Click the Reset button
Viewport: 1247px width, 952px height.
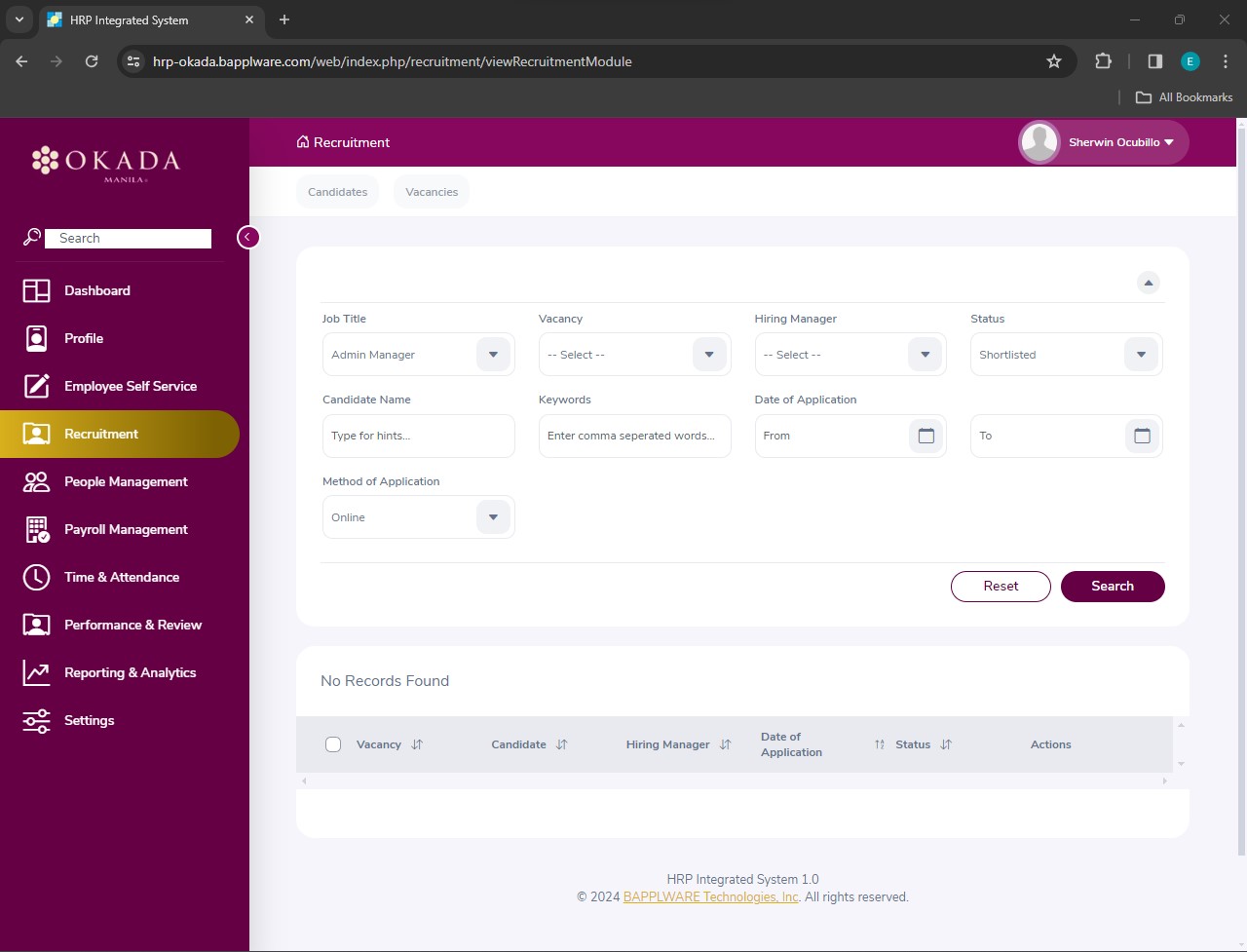coord(1001,587)
